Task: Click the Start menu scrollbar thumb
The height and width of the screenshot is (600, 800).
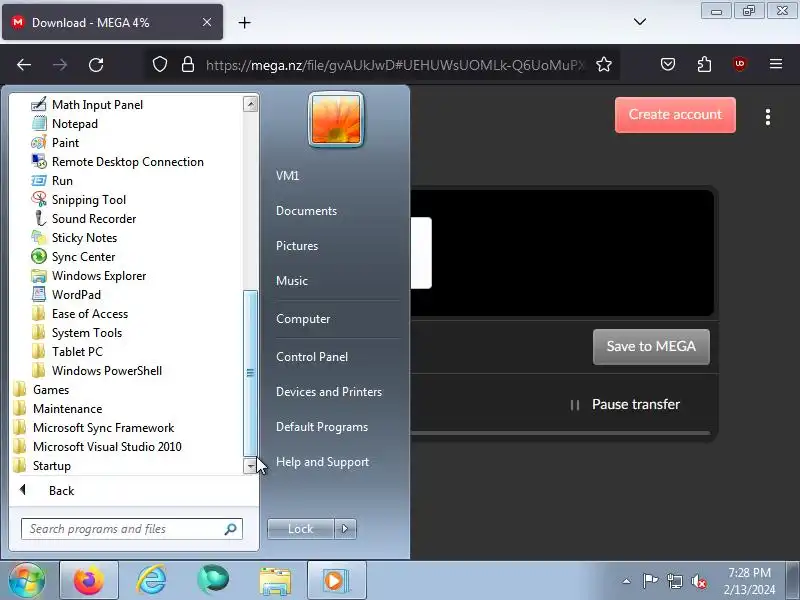Action: click(x=250, y=373)
